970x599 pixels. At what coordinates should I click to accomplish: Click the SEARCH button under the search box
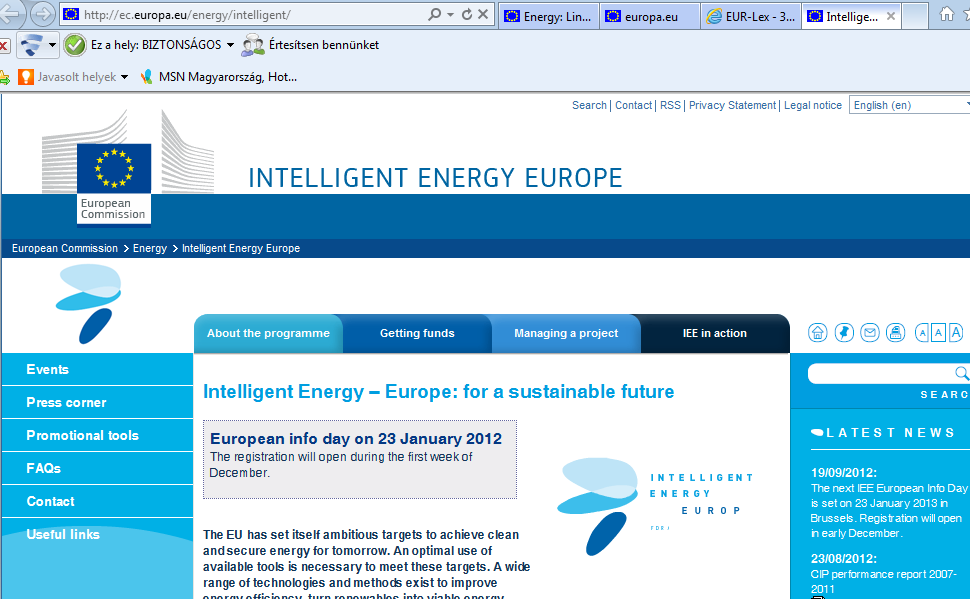[944, 395]
